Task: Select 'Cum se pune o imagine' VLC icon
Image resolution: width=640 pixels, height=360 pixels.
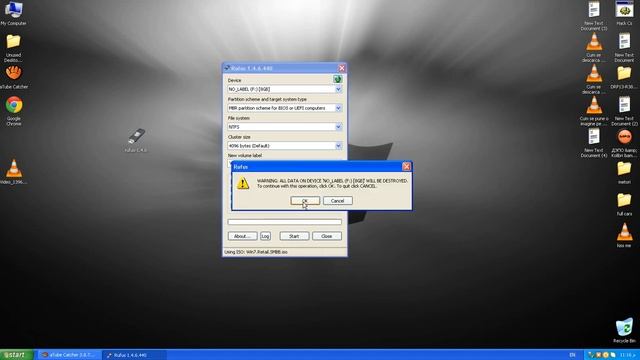Action: (x=594, y=111)
